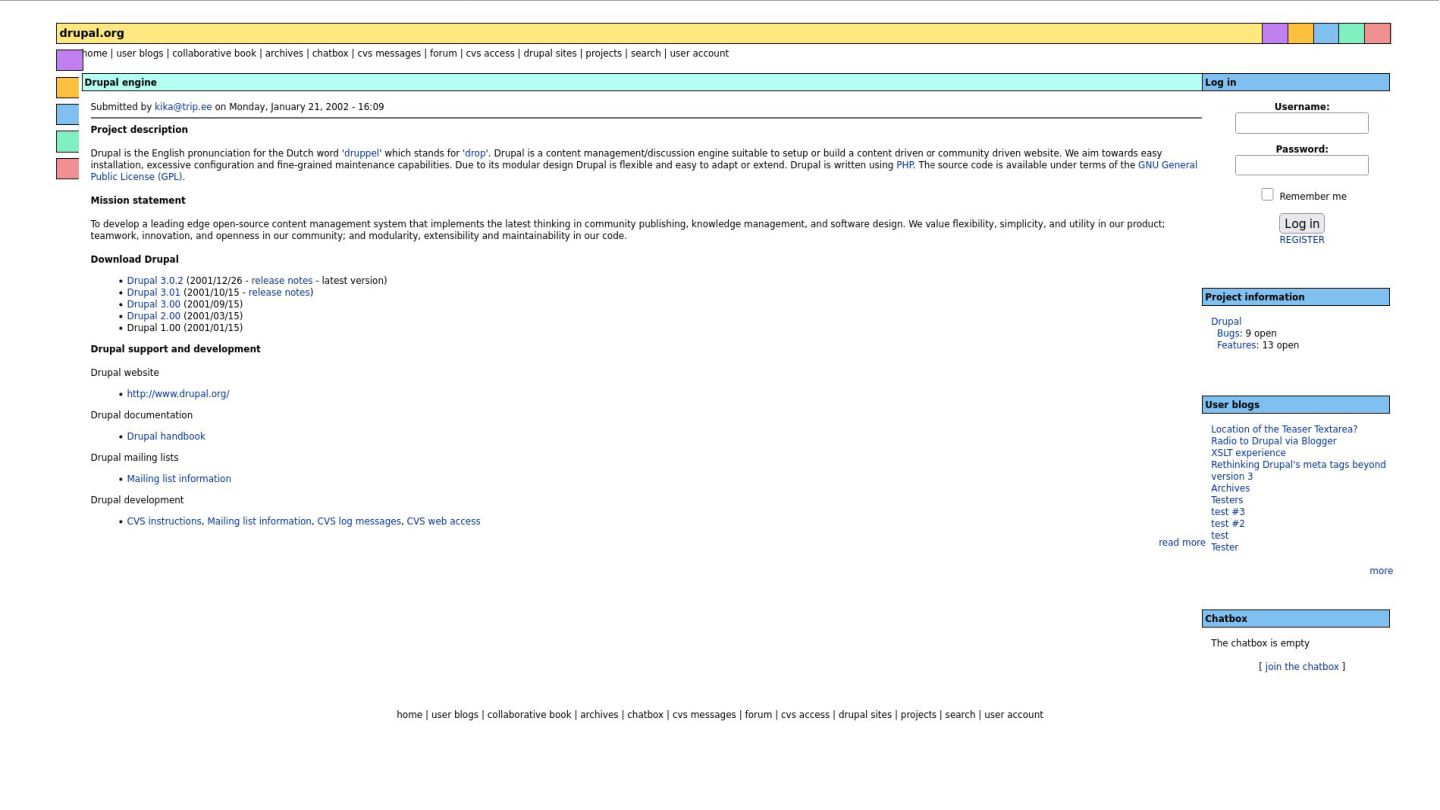
Task: Open user blogs in the footer navigation
Action: pos(455,715)
